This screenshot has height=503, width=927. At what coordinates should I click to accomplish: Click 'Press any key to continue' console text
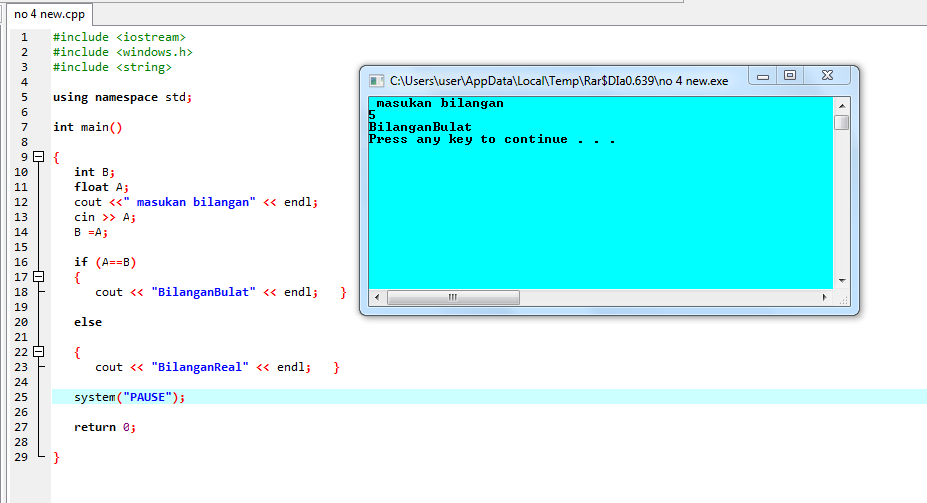[491, 139]
